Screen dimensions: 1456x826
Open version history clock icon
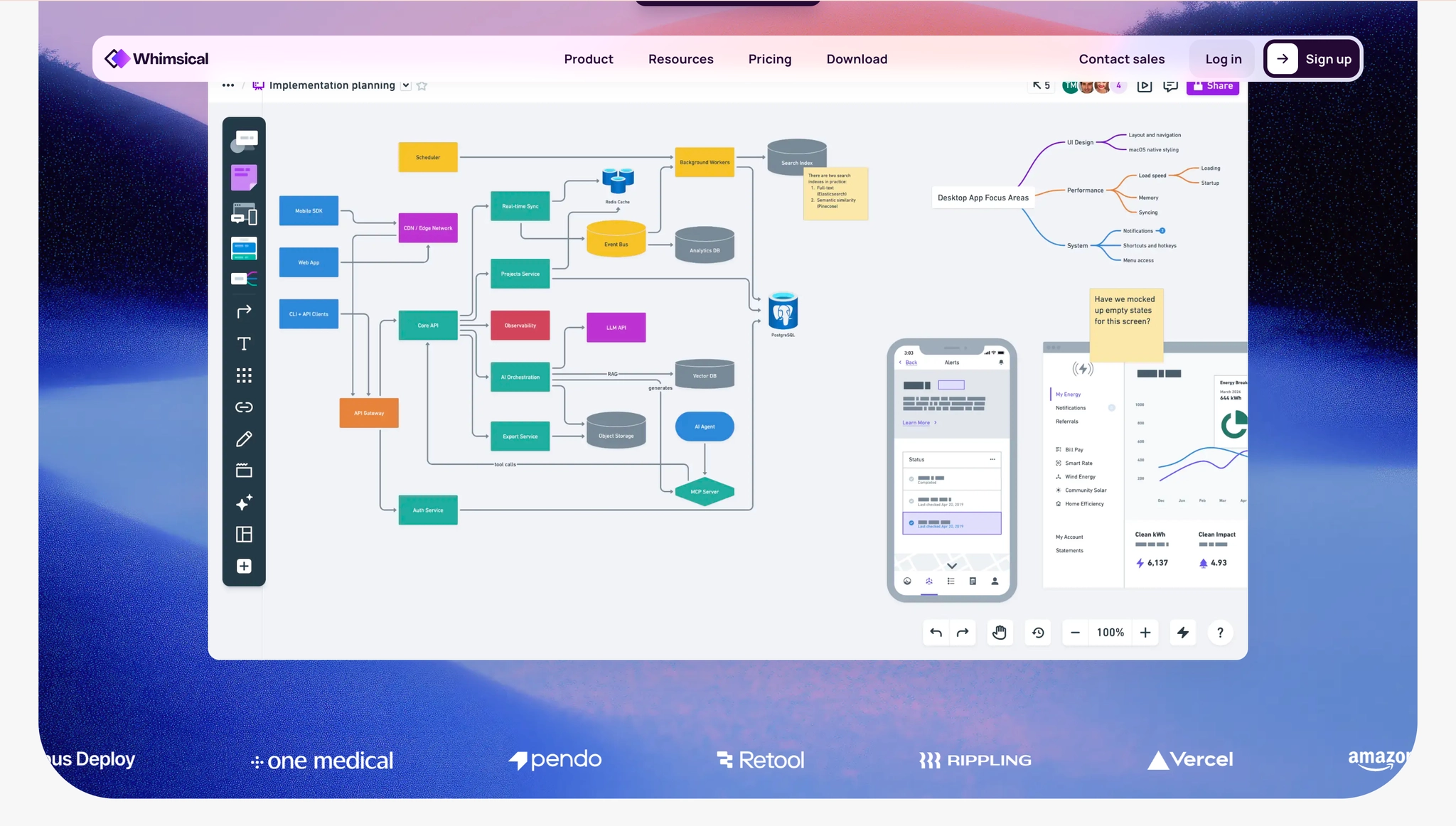click(1038, 633)
